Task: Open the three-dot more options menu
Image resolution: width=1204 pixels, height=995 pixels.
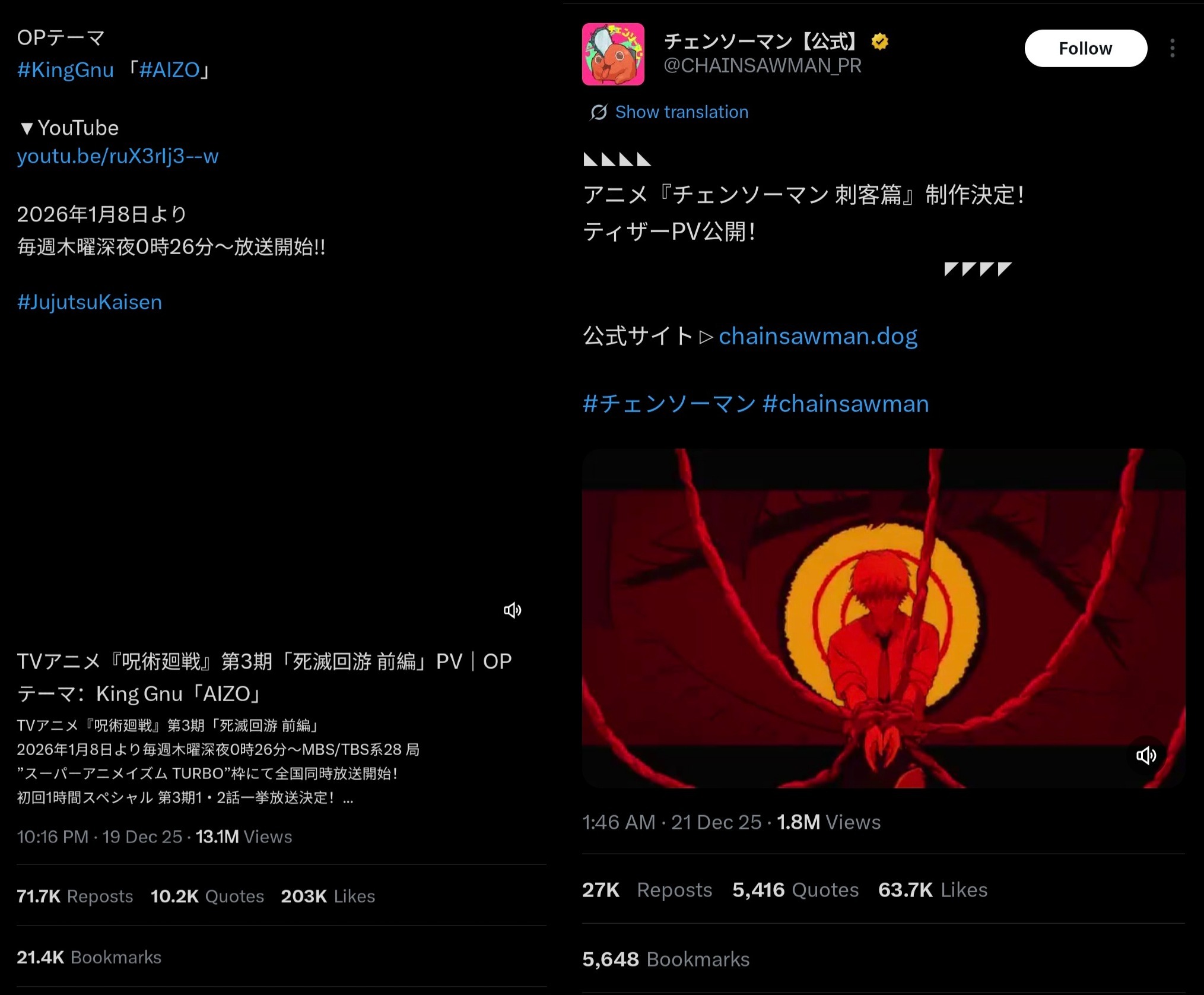Action: pyautogui.click(x=1172, y=48)
